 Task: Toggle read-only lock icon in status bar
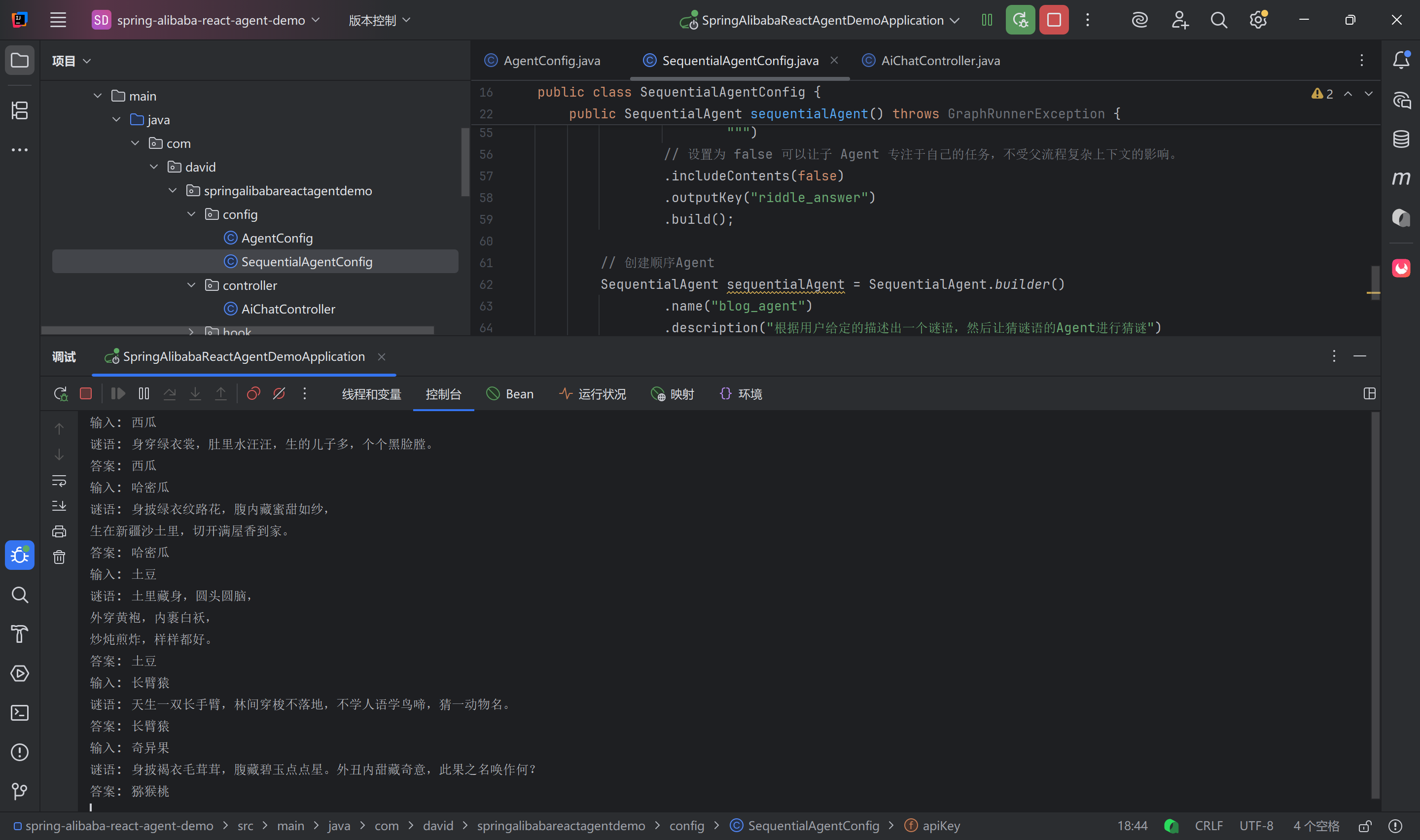click(x=1365, y=826)
